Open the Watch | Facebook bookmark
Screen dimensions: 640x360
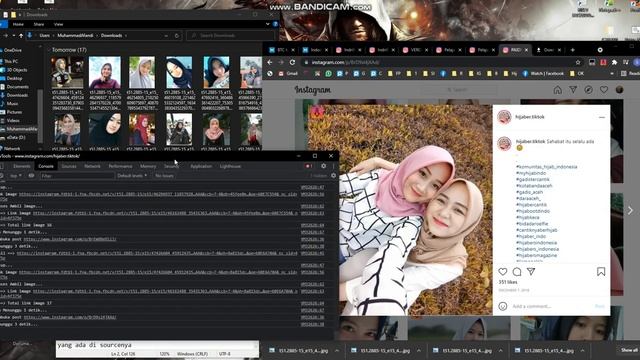[543, 74]
